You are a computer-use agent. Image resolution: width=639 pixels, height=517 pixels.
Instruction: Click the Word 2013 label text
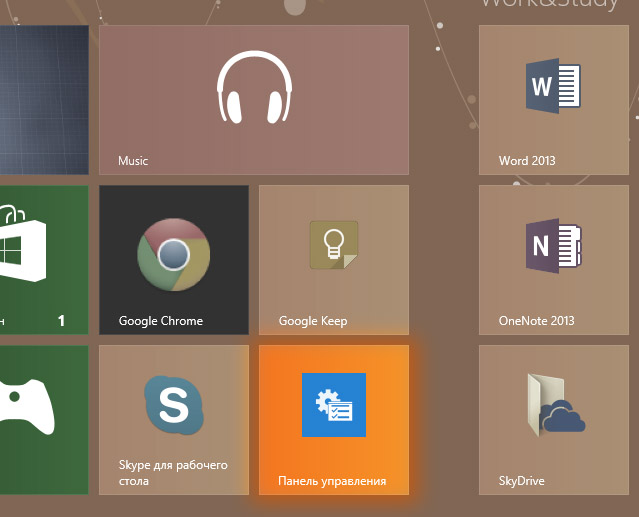(x=527, y=161)
